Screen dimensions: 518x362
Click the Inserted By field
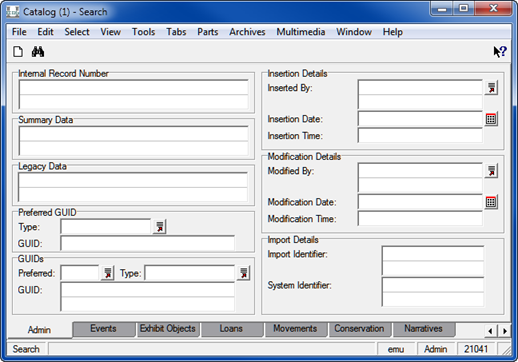coord(420,94)
